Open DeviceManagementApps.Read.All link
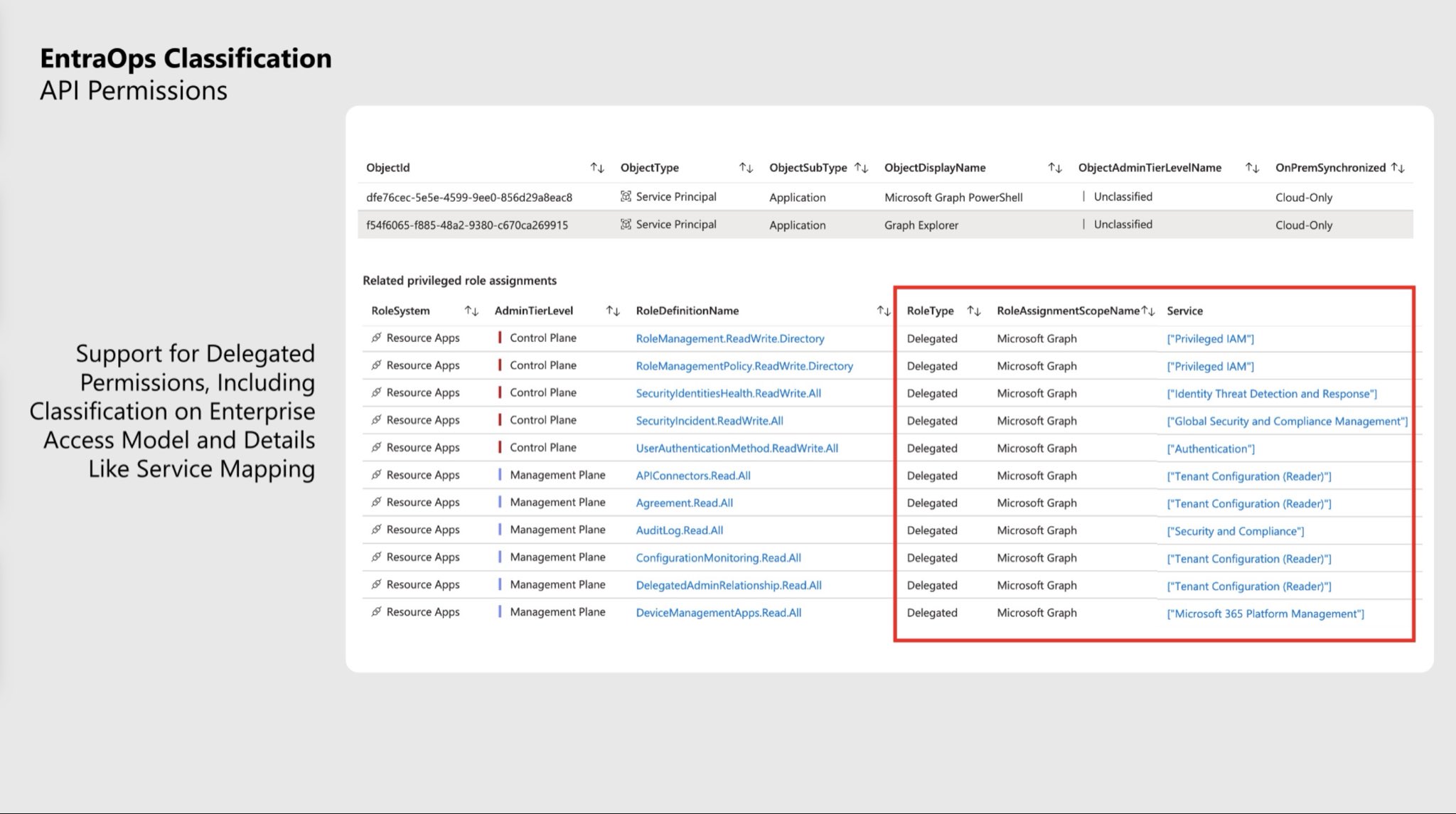 tap(718, 613)
